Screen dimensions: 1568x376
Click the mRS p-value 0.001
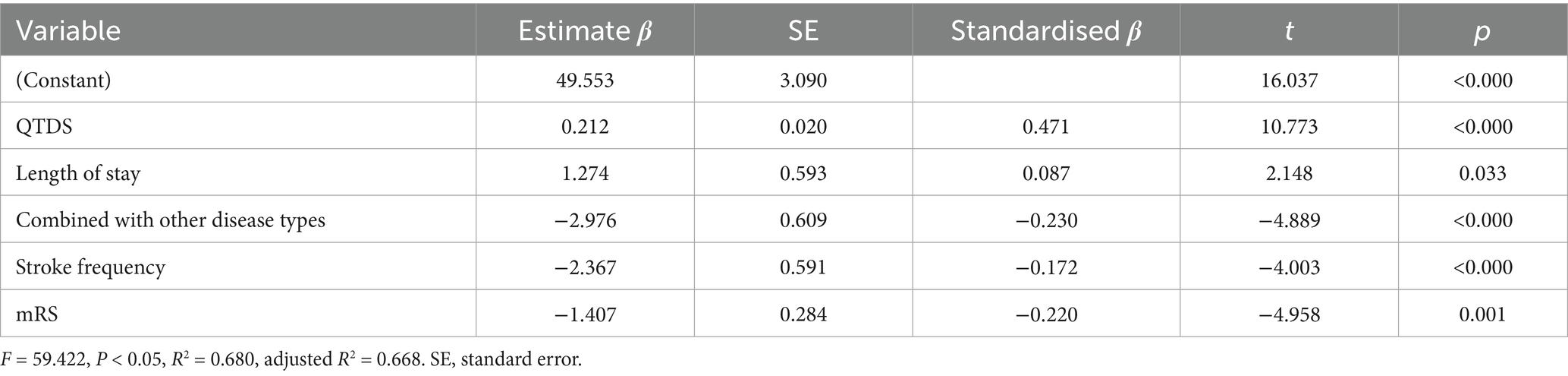point(1482,314)
